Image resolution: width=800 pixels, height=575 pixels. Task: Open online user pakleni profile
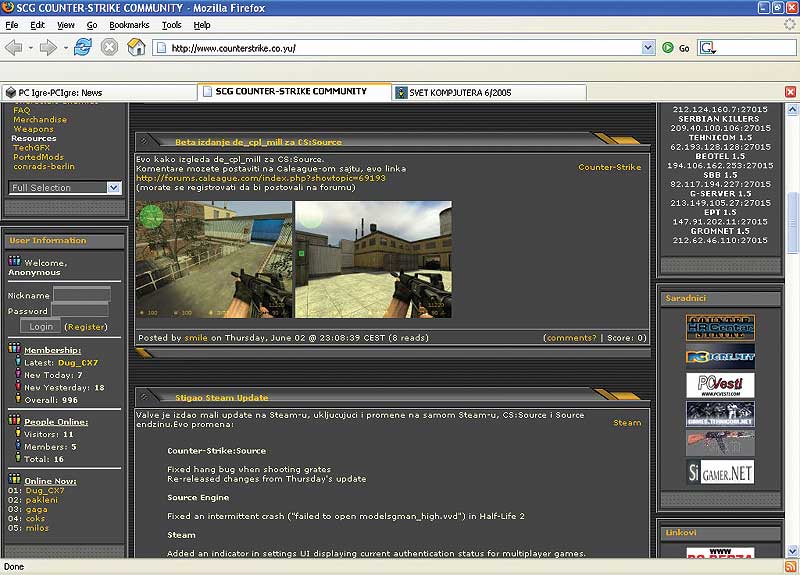pyautogui.click(x=41, y=500)
